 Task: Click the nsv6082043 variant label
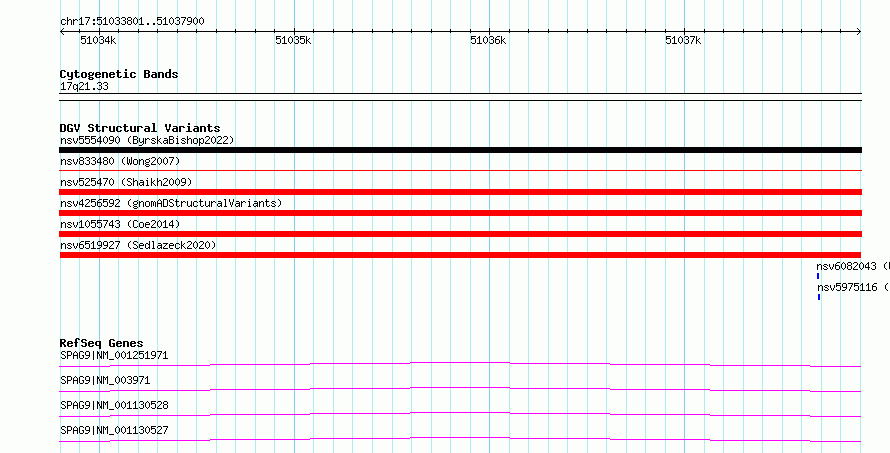[x=853, y=266]
